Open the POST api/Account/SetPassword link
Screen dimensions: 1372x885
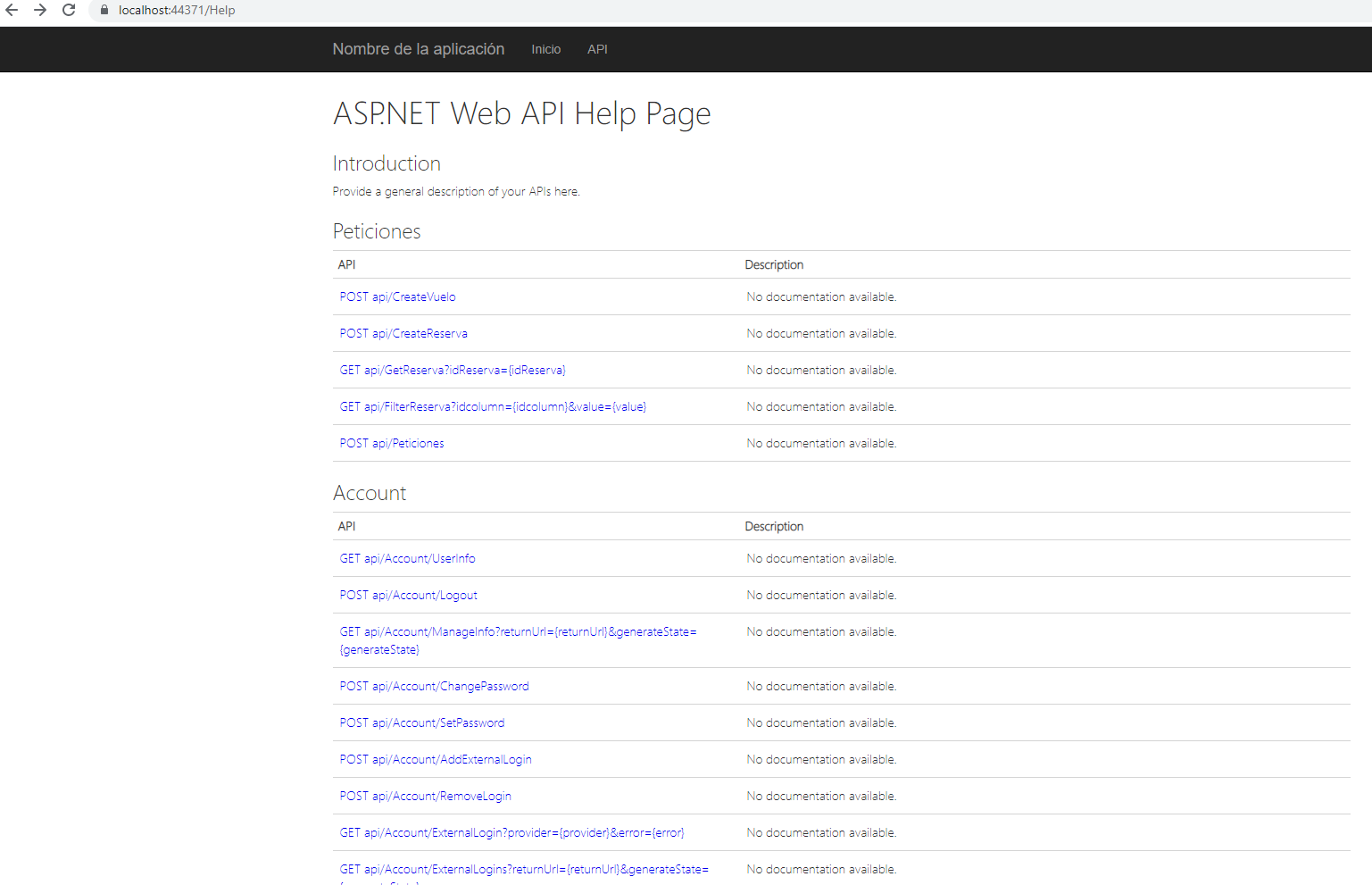point(421,722)
